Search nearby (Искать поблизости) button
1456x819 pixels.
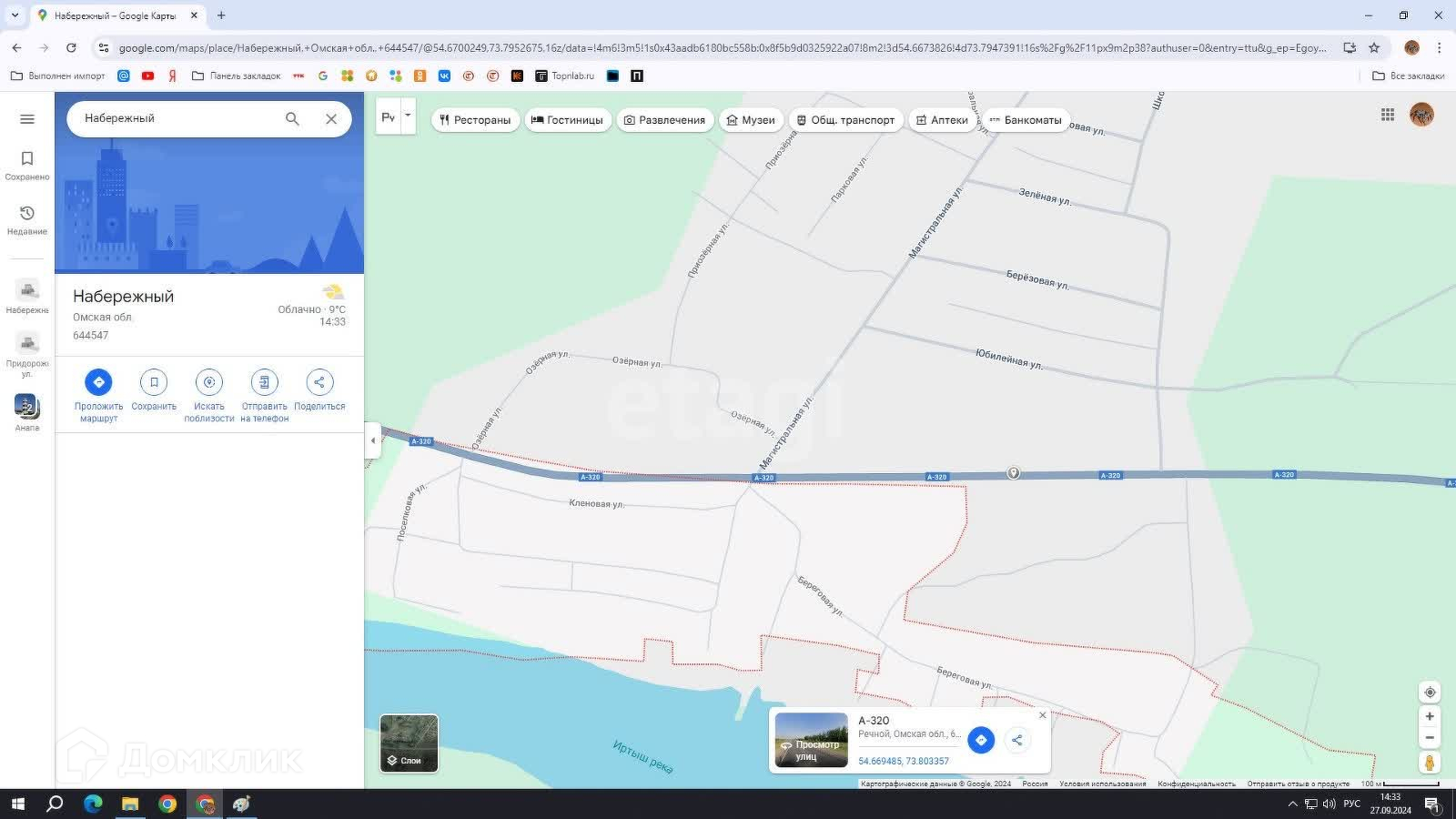coord(209,383)
